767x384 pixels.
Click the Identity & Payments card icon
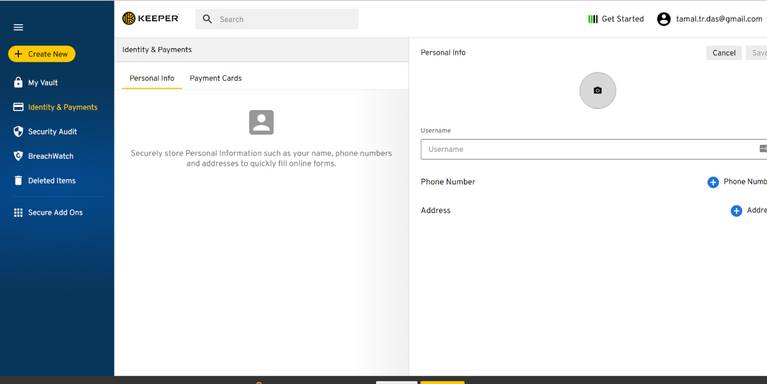[18, 107]
